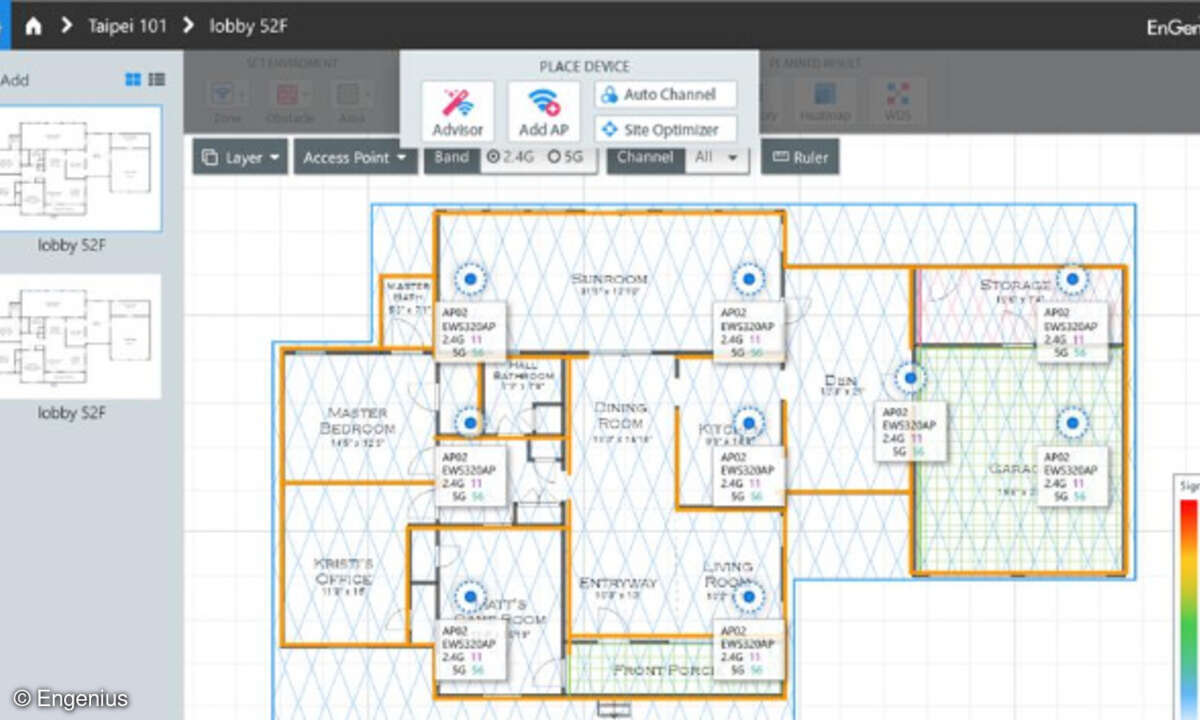
Task: Launch the Site Optimizer
Action: [x=665, y=129]
